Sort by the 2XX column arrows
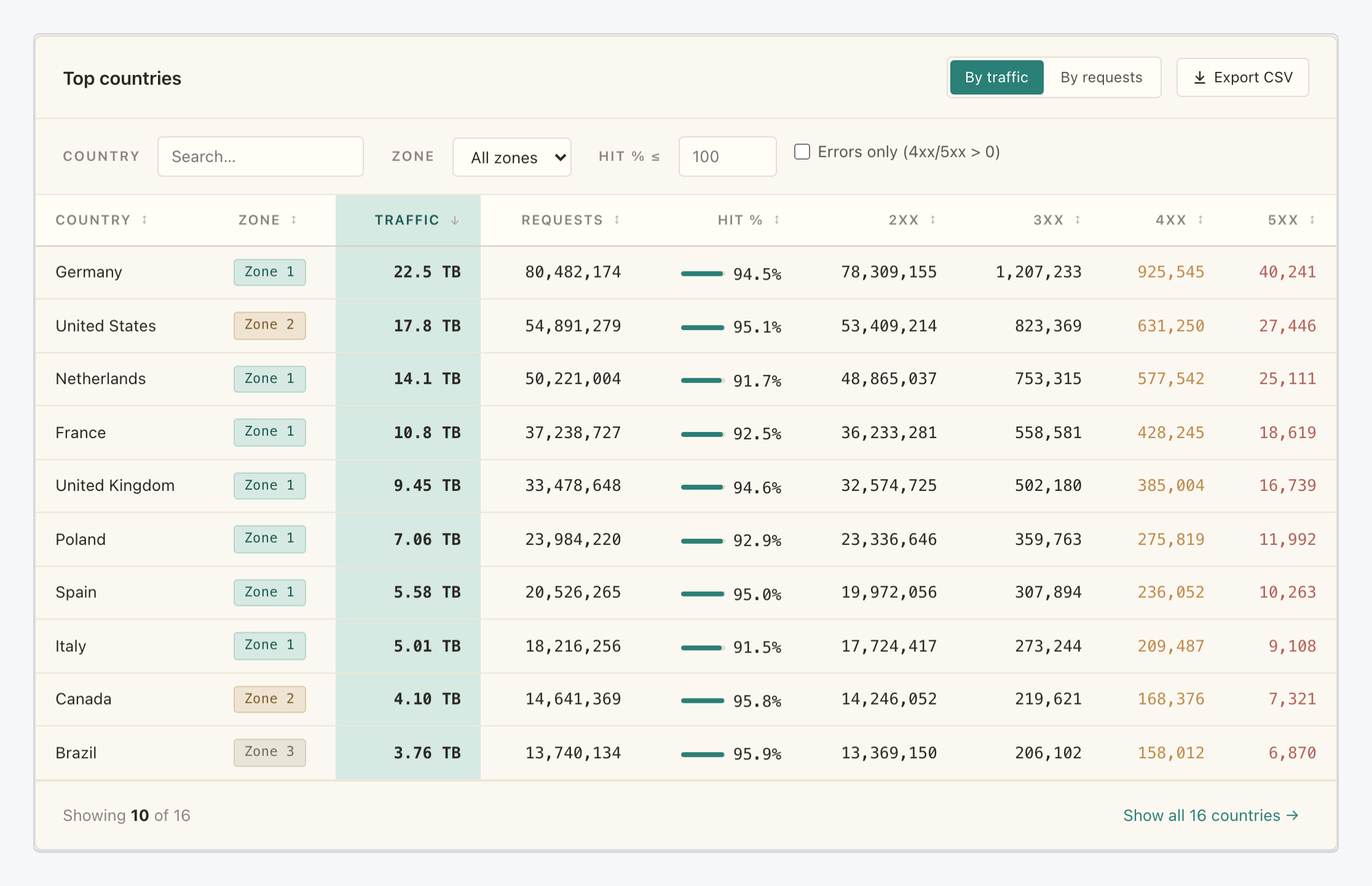This screenshot has height=886, width=1372. tap(932, 220)
